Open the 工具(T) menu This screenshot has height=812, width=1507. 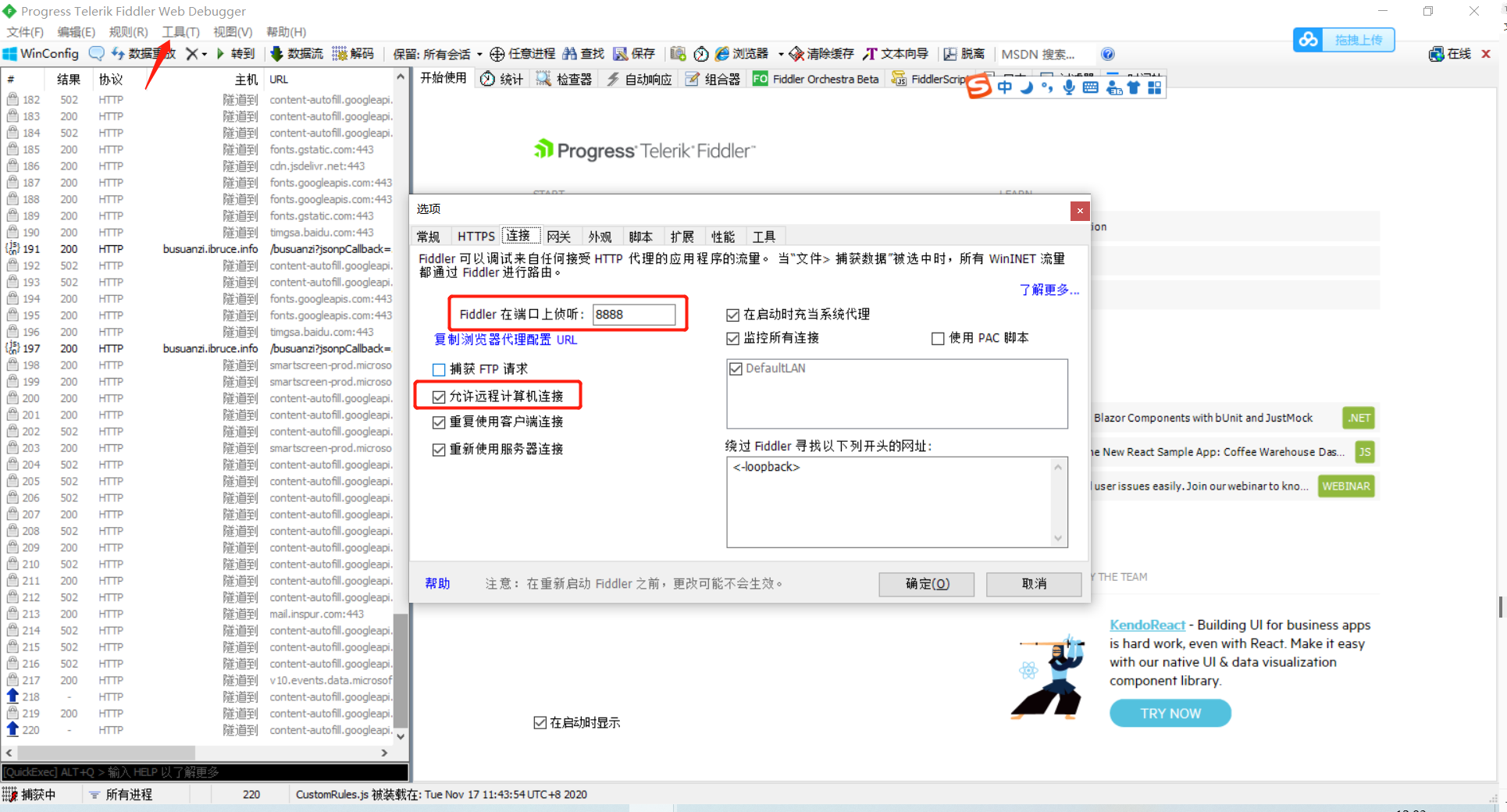180,32
